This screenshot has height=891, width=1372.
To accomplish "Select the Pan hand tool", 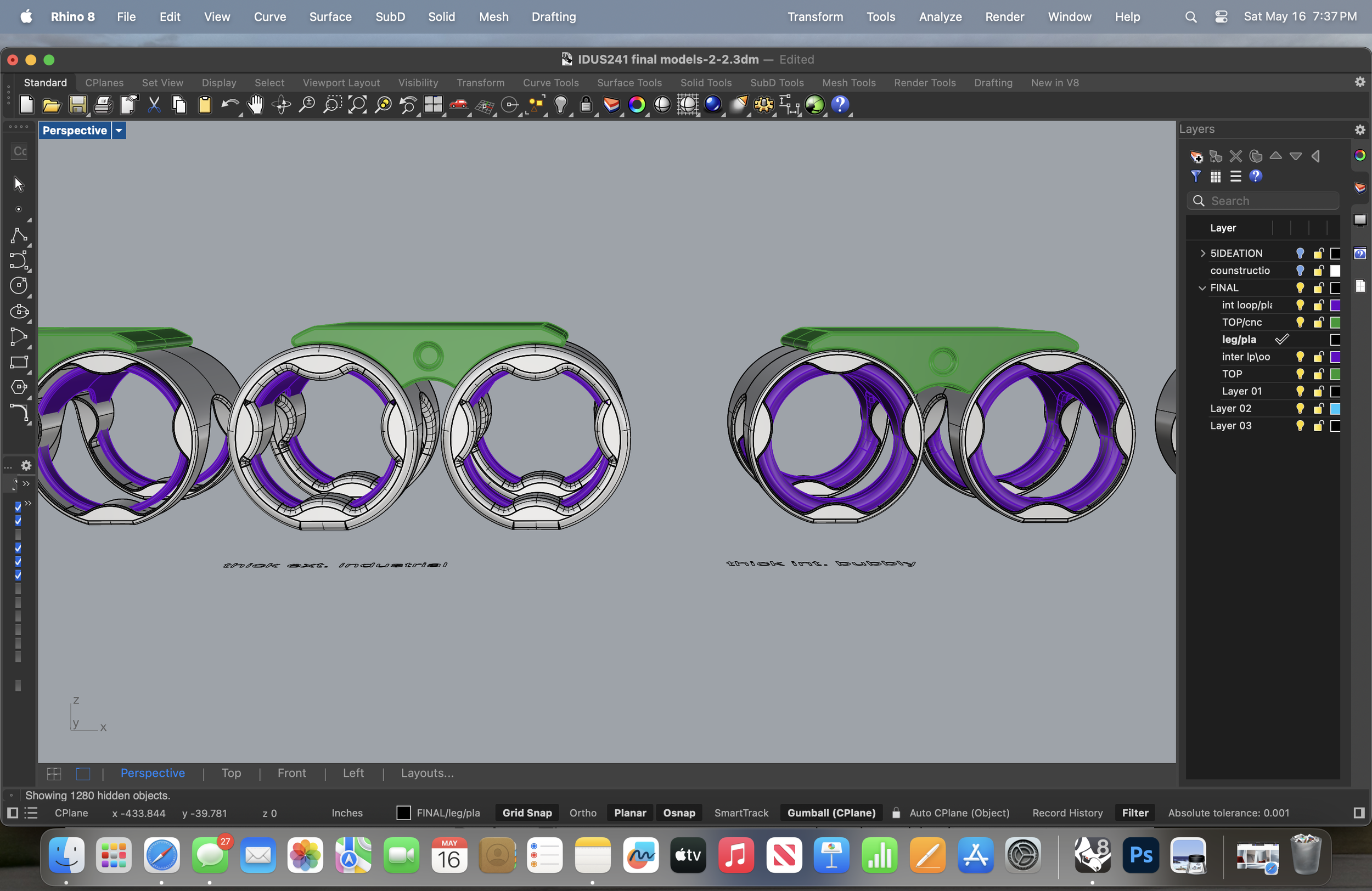I will coord(255,105).
